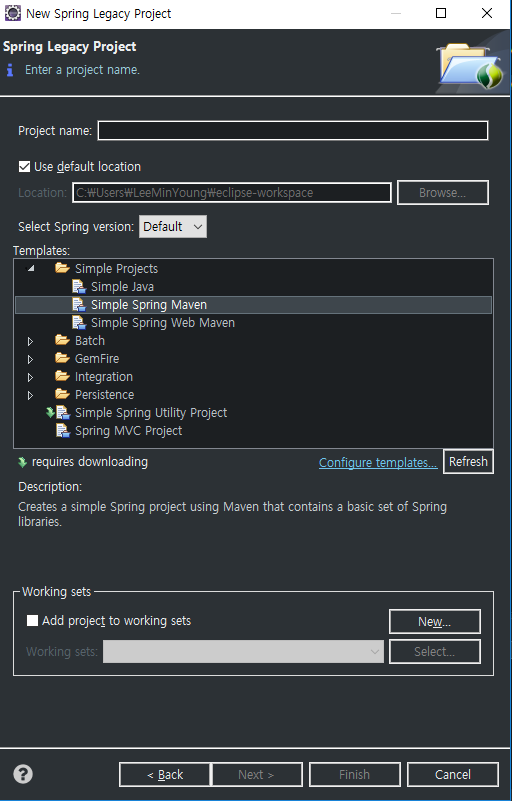Expand the GemFire folder
The height and width of the screenshot is (801, 512).
pyautogui.click(x=30, y=359)
